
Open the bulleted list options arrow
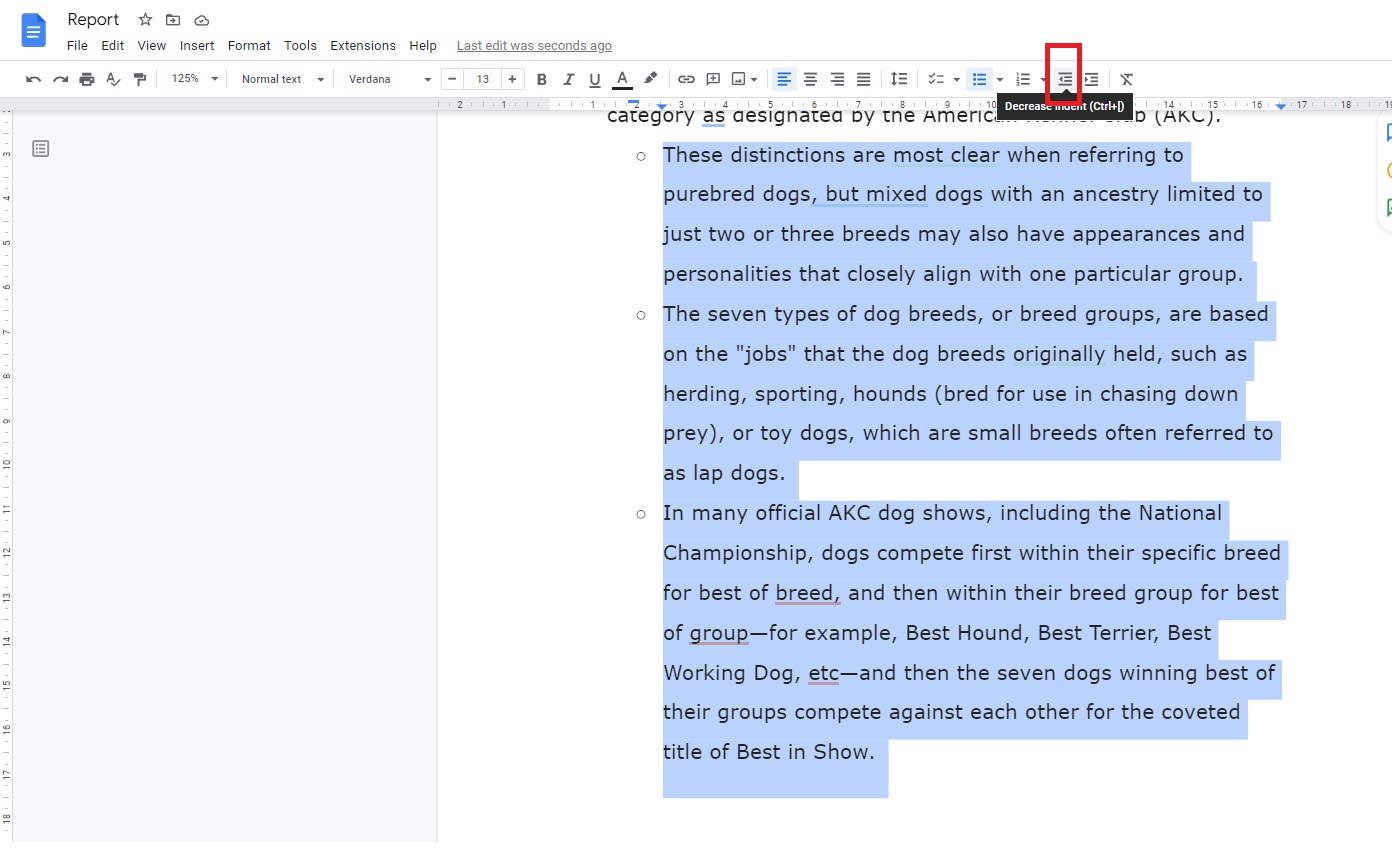tap(1000, 79)
